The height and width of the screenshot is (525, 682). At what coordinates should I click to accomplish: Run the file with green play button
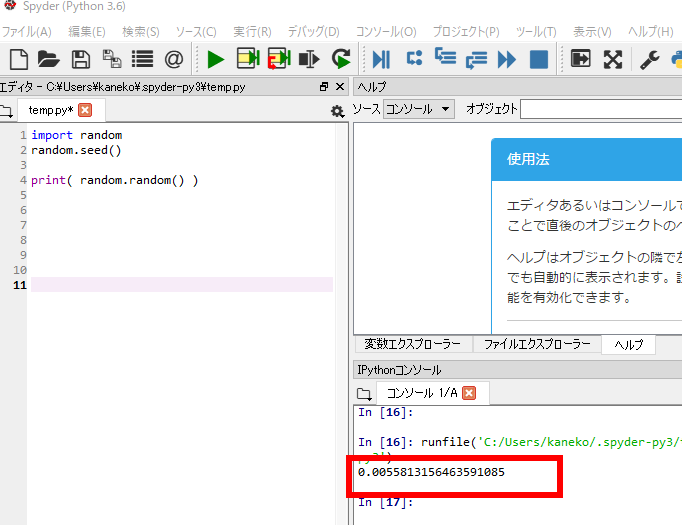(216, 60)
